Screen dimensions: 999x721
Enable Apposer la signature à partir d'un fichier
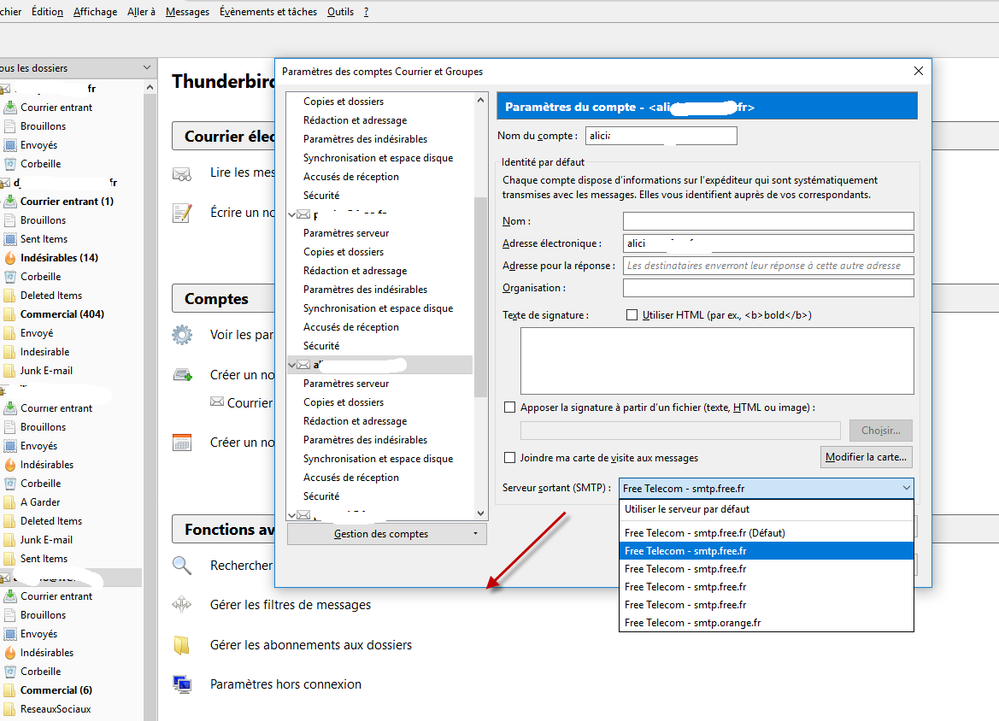[x=510, y=407]
